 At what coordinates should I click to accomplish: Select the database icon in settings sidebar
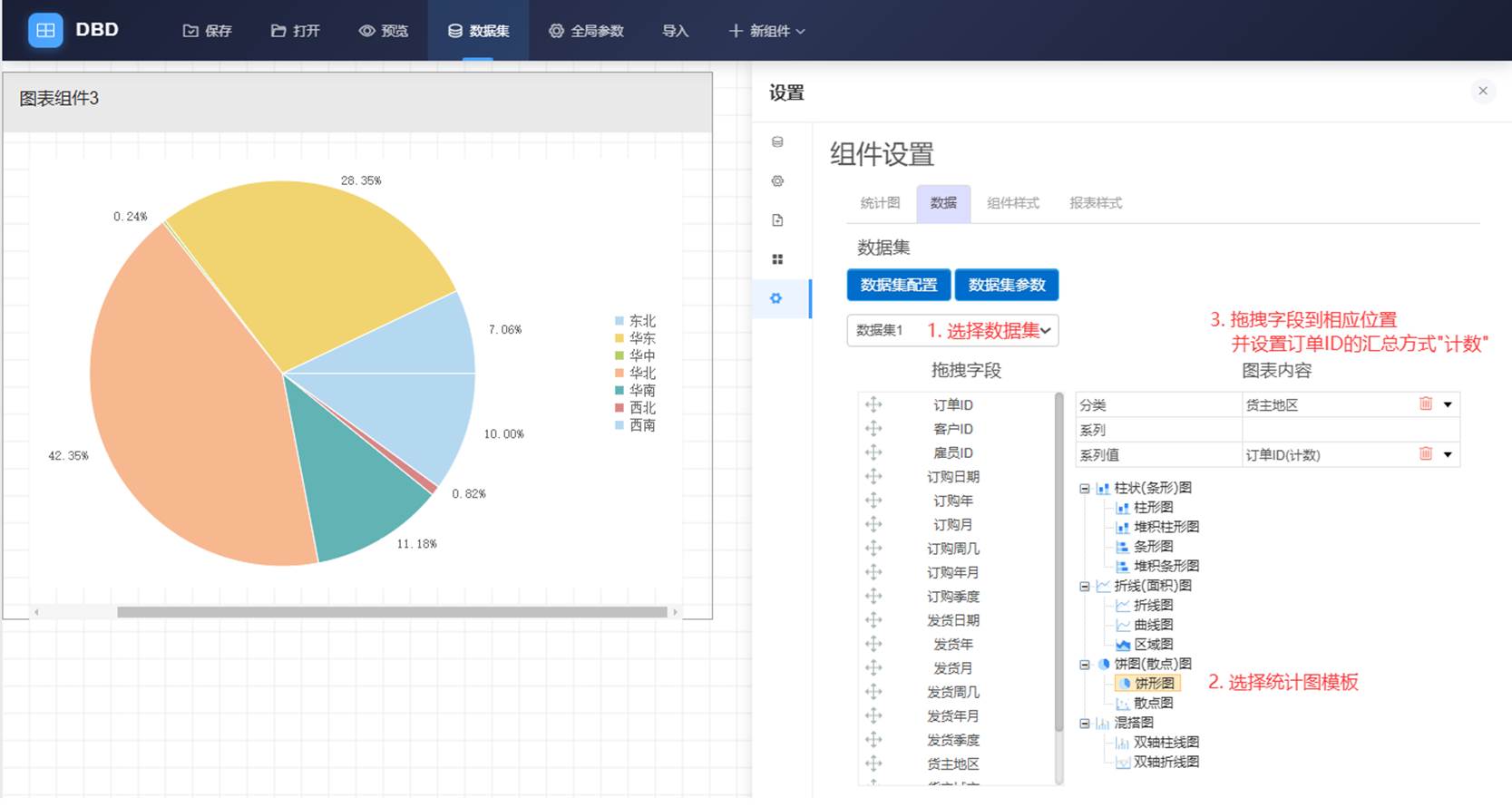(x=777, y=141)
